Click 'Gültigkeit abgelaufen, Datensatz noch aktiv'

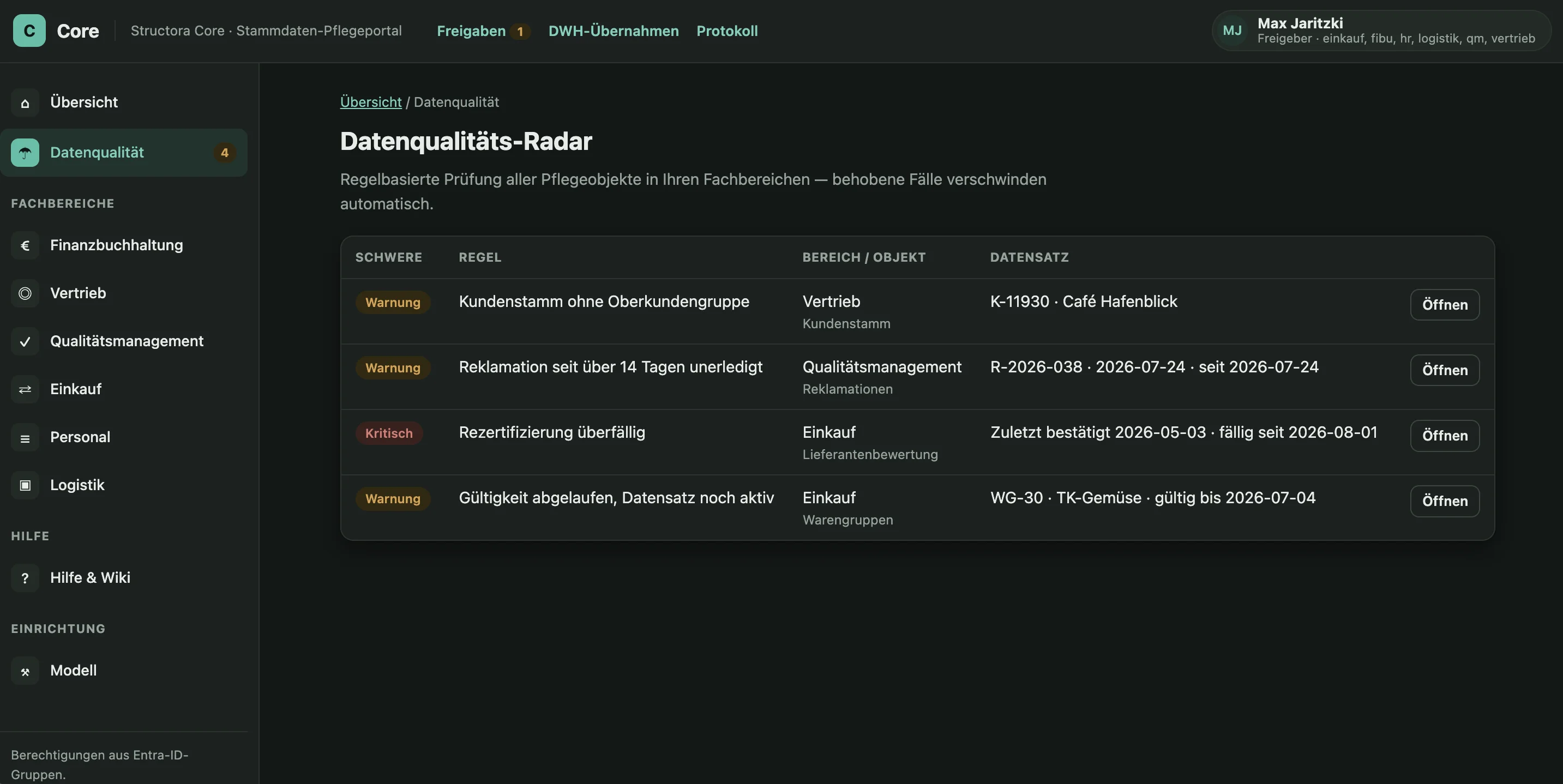point(616,498)
